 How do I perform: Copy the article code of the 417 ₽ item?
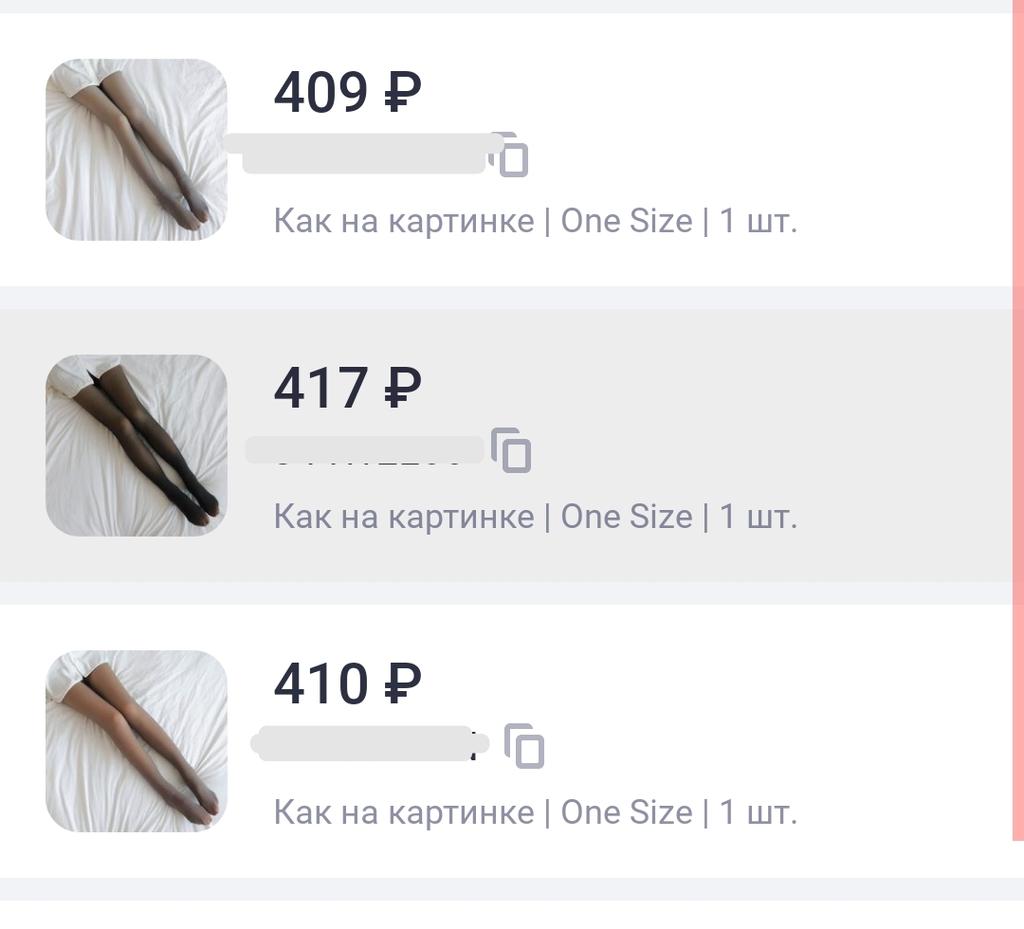512,451
